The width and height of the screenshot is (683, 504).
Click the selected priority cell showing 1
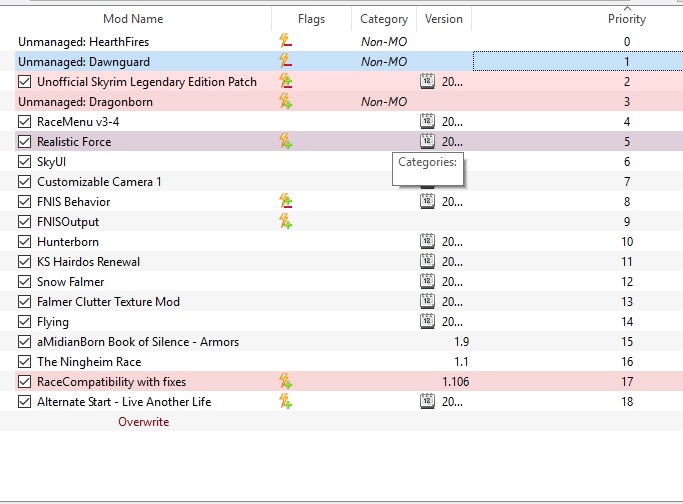click(578, 61)
